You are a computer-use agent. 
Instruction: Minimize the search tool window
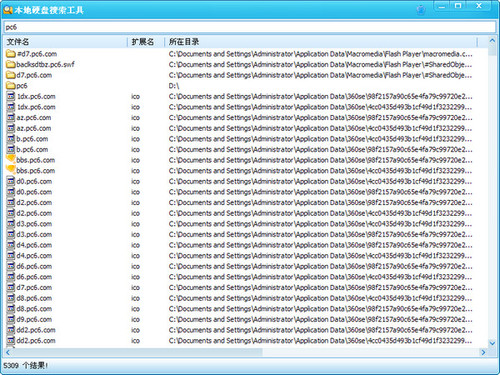tap(442, 6)
